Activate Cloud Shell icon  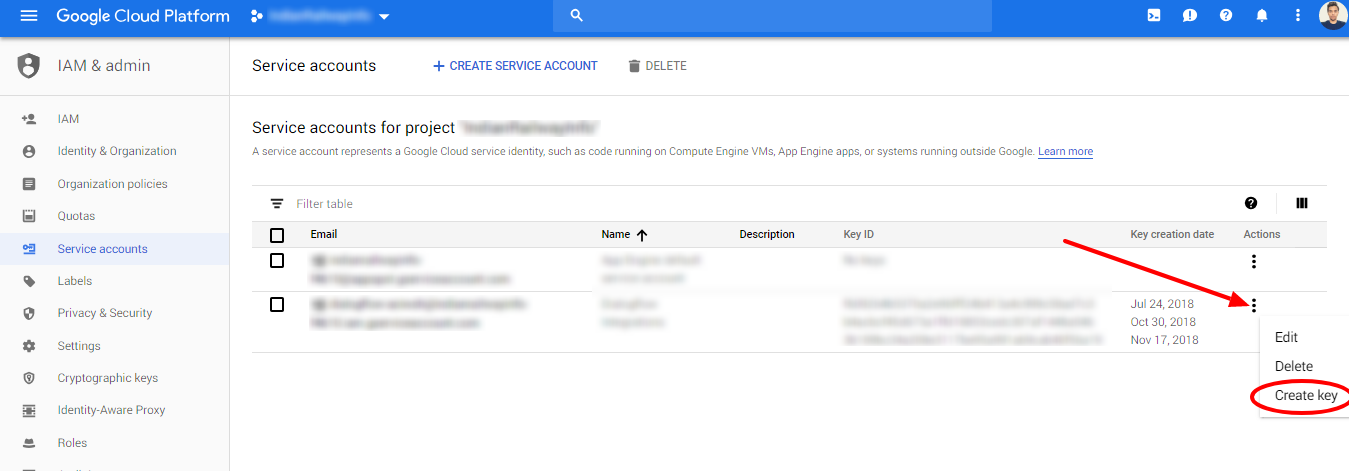pyautogui.click(x=1154, y=16)
